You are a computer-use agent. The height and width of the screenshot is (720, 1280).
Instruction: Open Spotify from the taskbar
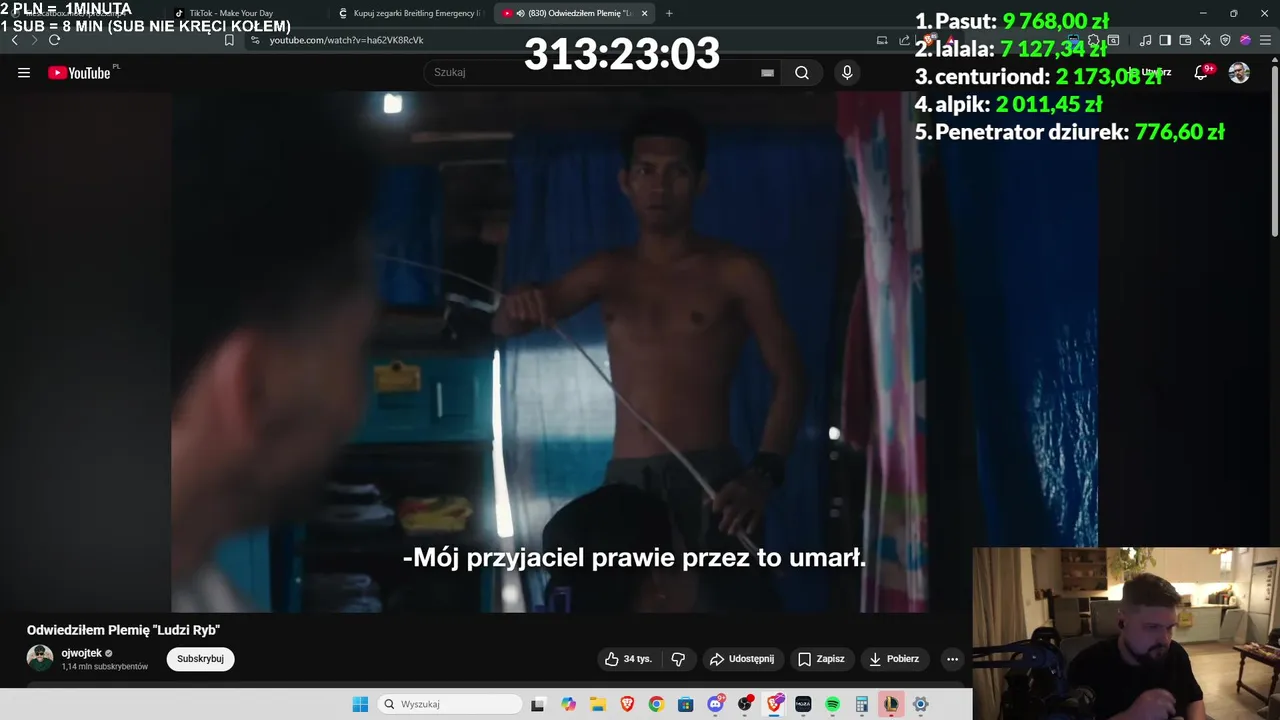[x=832, y=704]
